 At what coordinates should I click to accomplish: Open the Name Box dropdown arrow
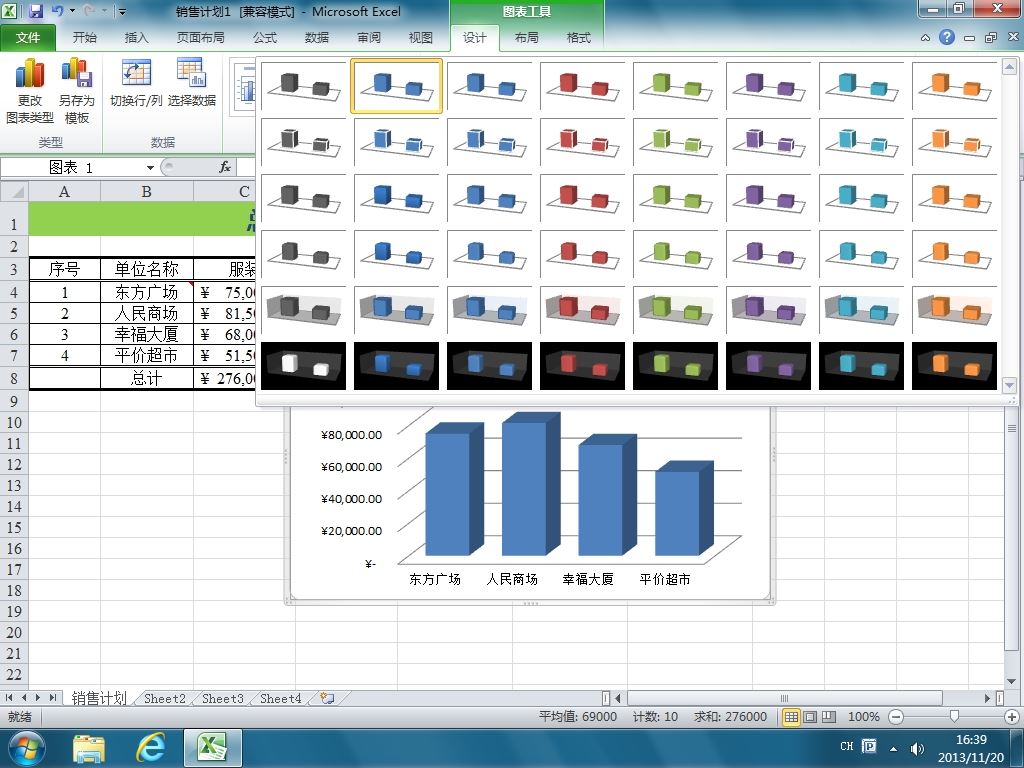click(150, 168)
